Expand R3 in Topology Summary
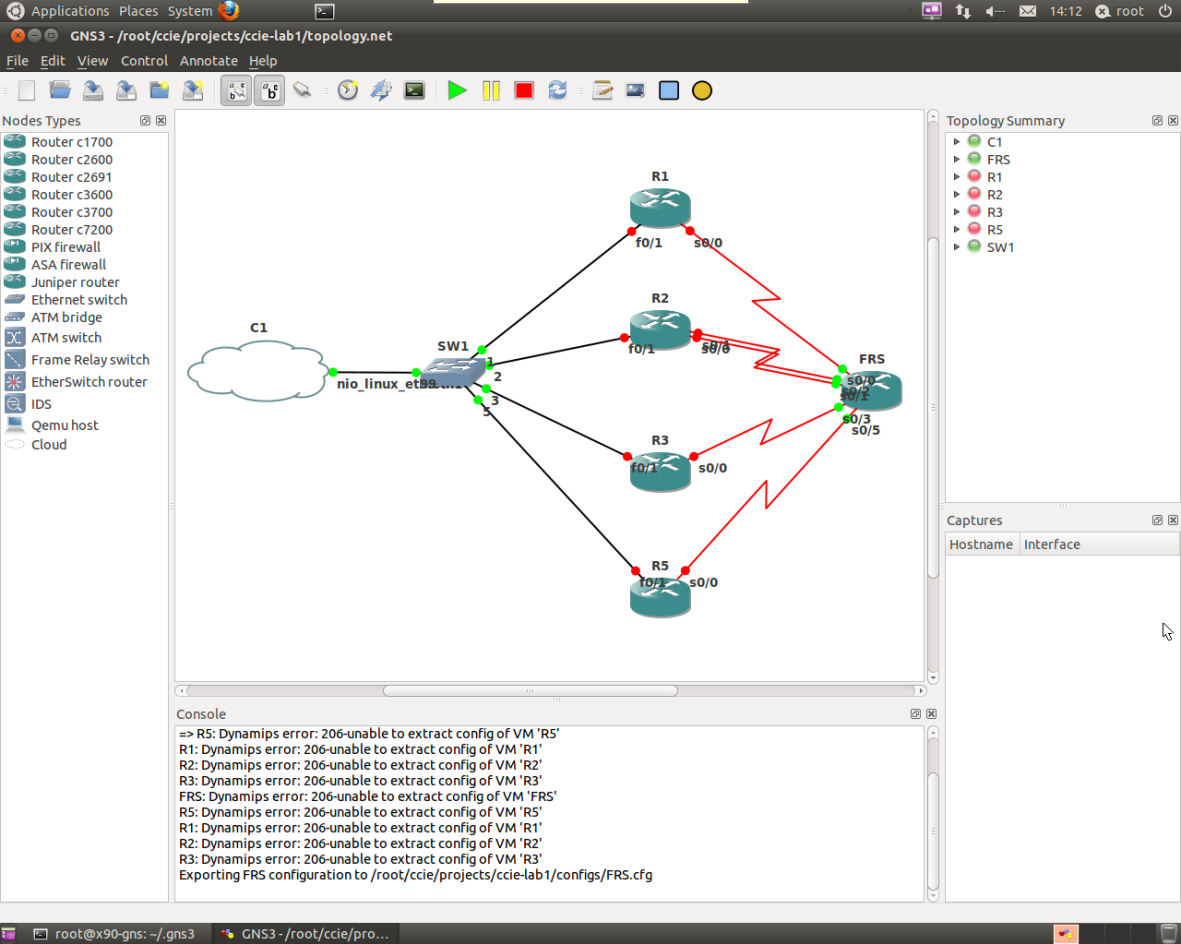 957,212
